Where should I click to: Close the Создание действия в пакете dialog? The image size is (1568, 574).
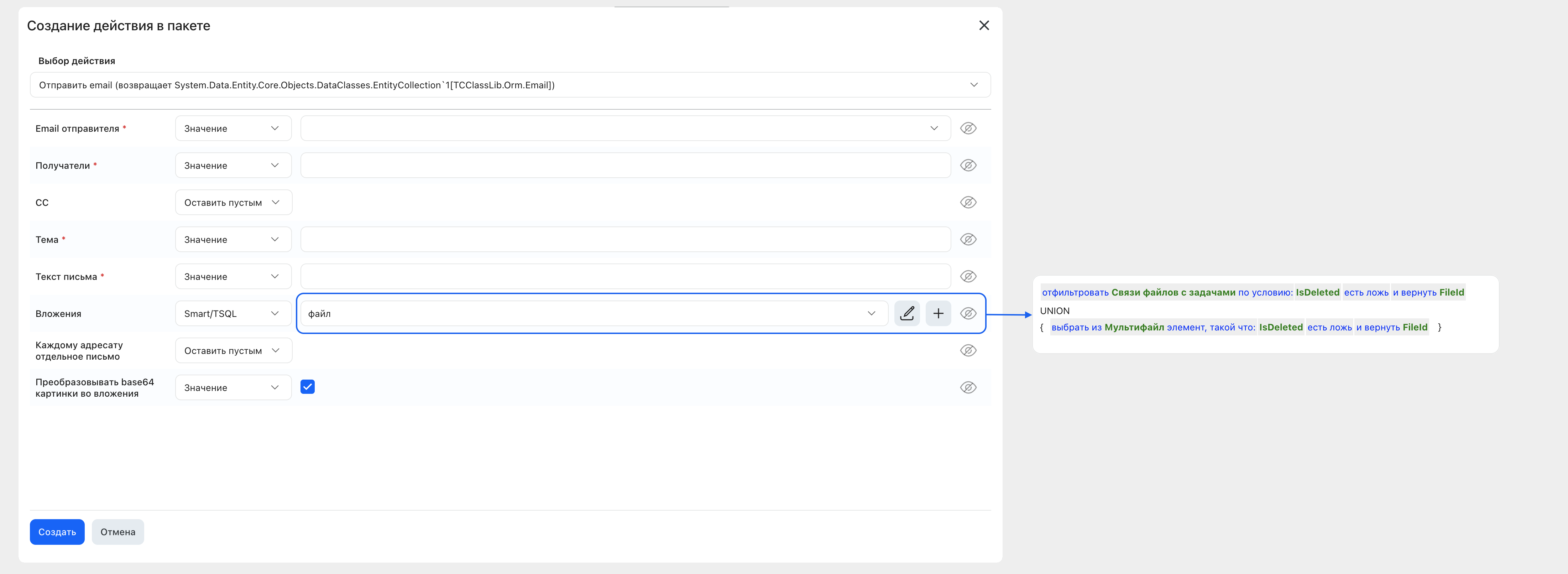[x=984, y=26]
